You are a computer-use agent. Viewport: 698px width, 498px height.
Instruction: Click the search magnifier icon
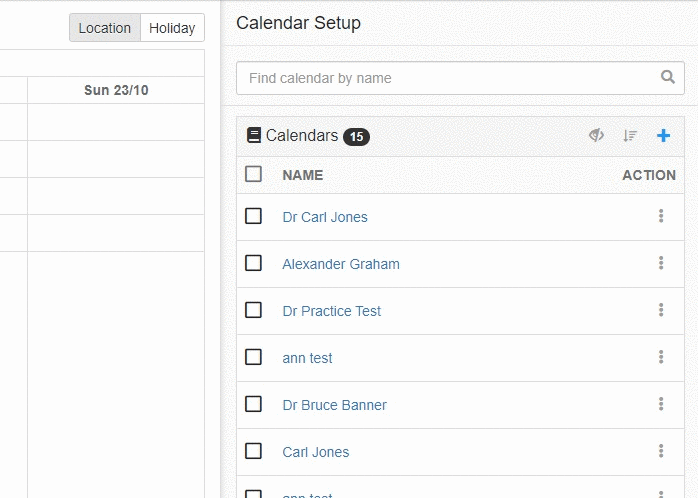[x=667, y=77]
